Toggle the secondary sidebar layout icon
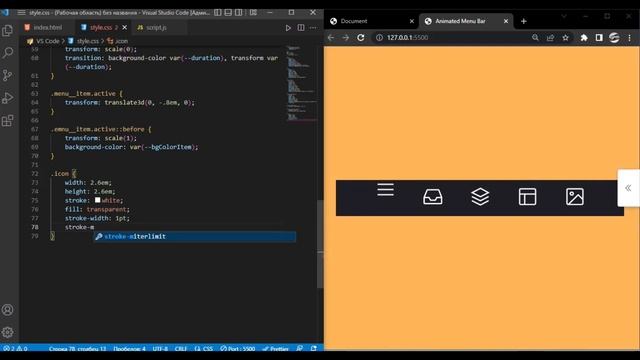Image resolution: width=640 pixels, height=360 pixels. click(x=239, y=13)
